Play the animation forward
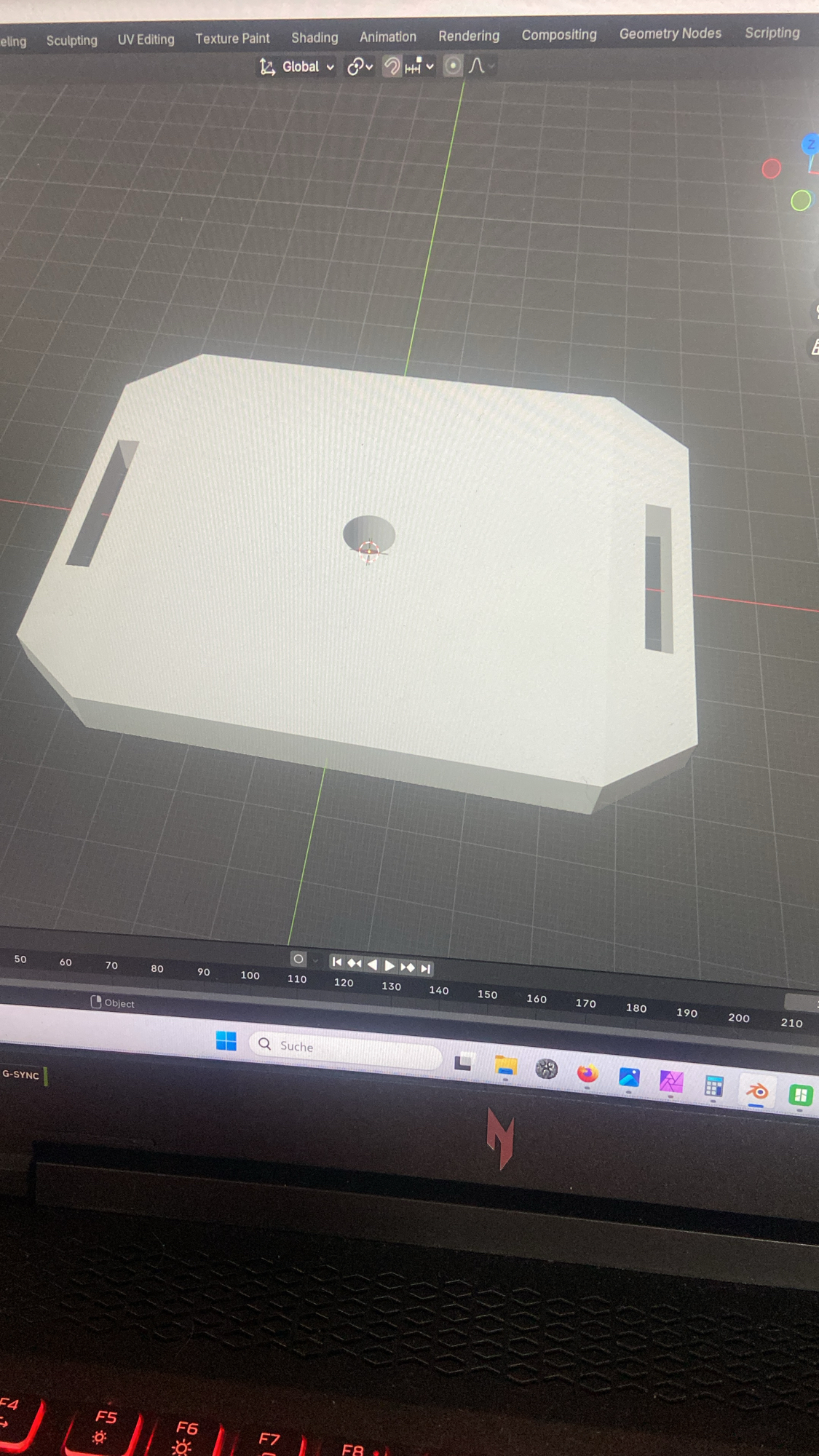Viewport: 819px width, 1456px height. [x=389, y=966]
